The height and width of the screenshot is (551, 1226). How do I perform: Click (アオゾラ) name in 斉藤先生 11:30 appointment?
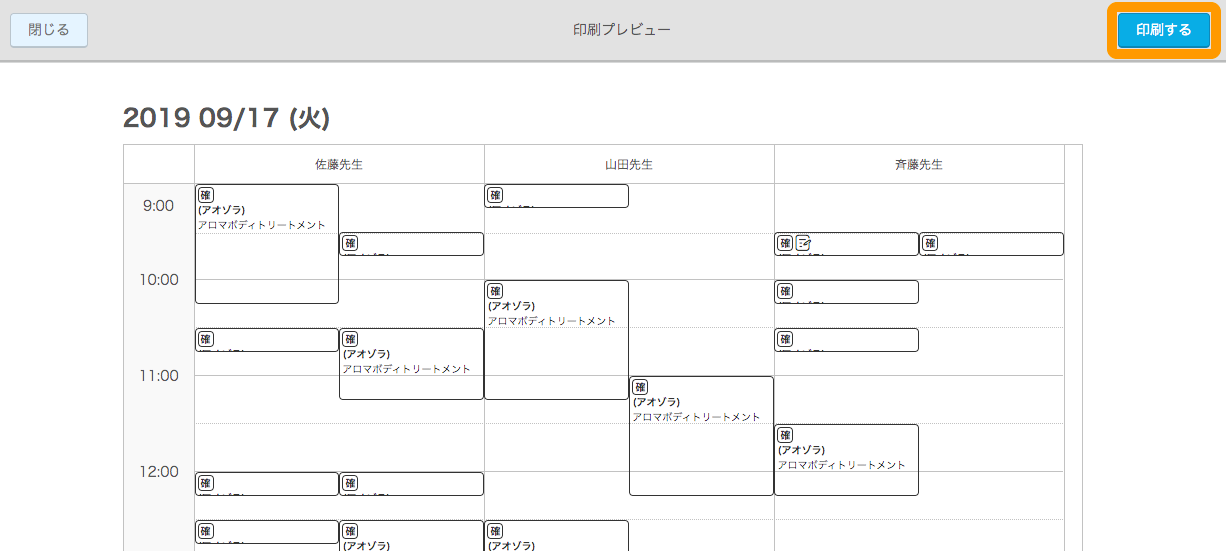[x=802, y=450]
